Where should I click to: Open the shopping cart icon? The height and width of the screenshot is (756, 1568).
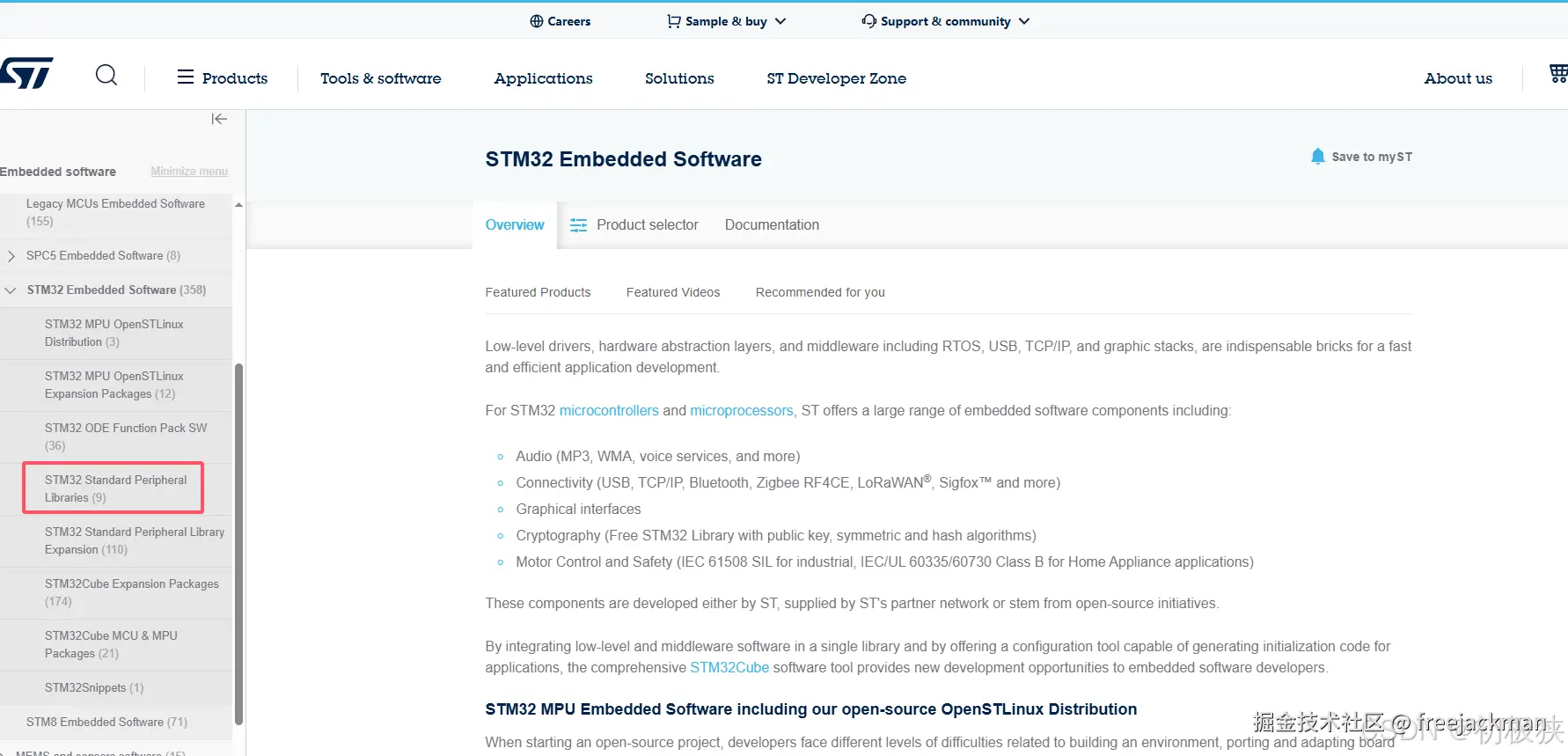[x=1558, y=74]
